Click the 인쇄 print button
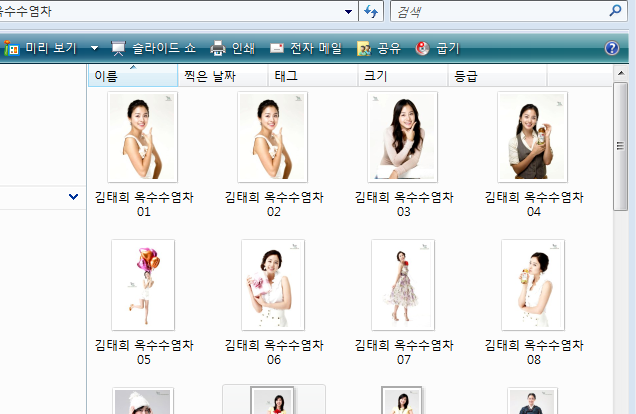The image size is (636, 414). (233, 48)
